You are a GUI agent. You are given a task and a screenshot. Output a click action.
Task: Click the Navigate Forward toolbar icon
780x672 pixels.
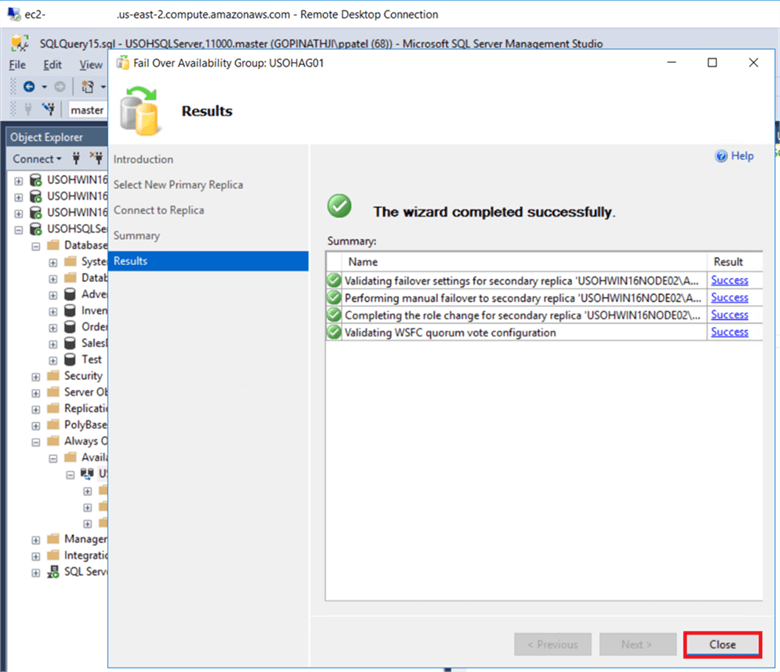60,87
